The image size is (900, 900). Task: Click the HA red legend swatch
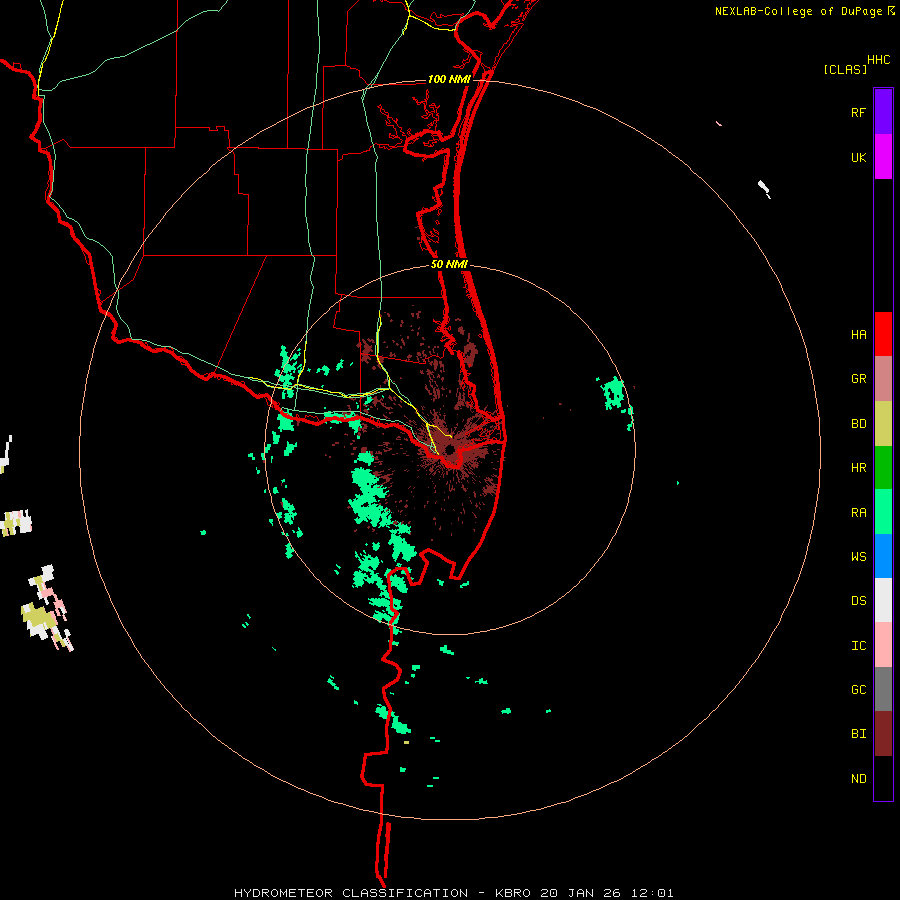883,334
